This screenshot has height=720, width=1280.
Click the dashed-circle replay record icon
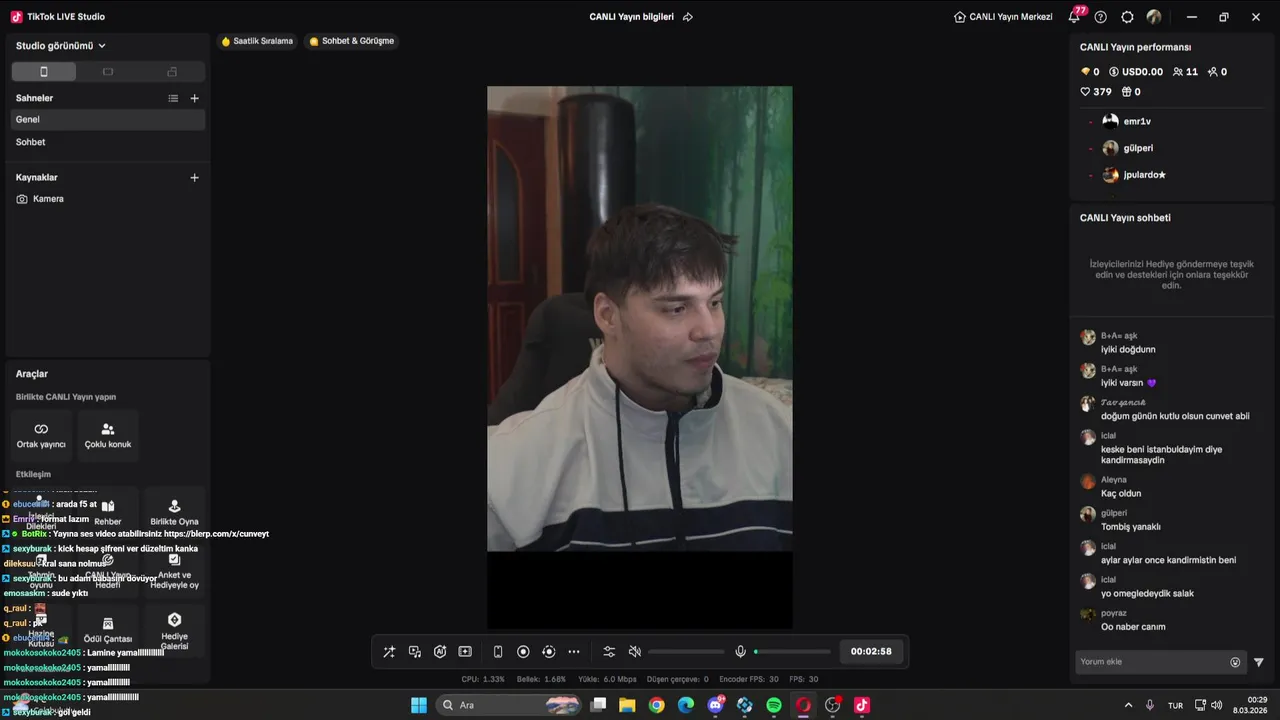tap(548, 652)
